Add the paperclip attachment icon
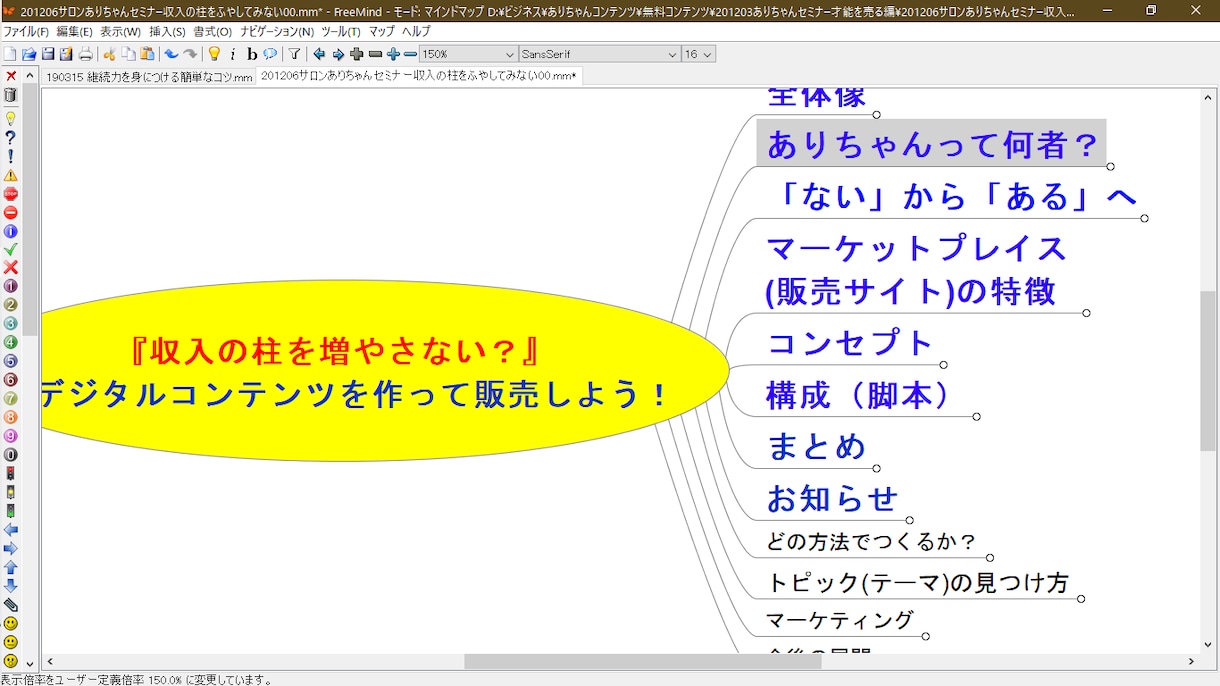1220x686 pixels. point(11,605)
